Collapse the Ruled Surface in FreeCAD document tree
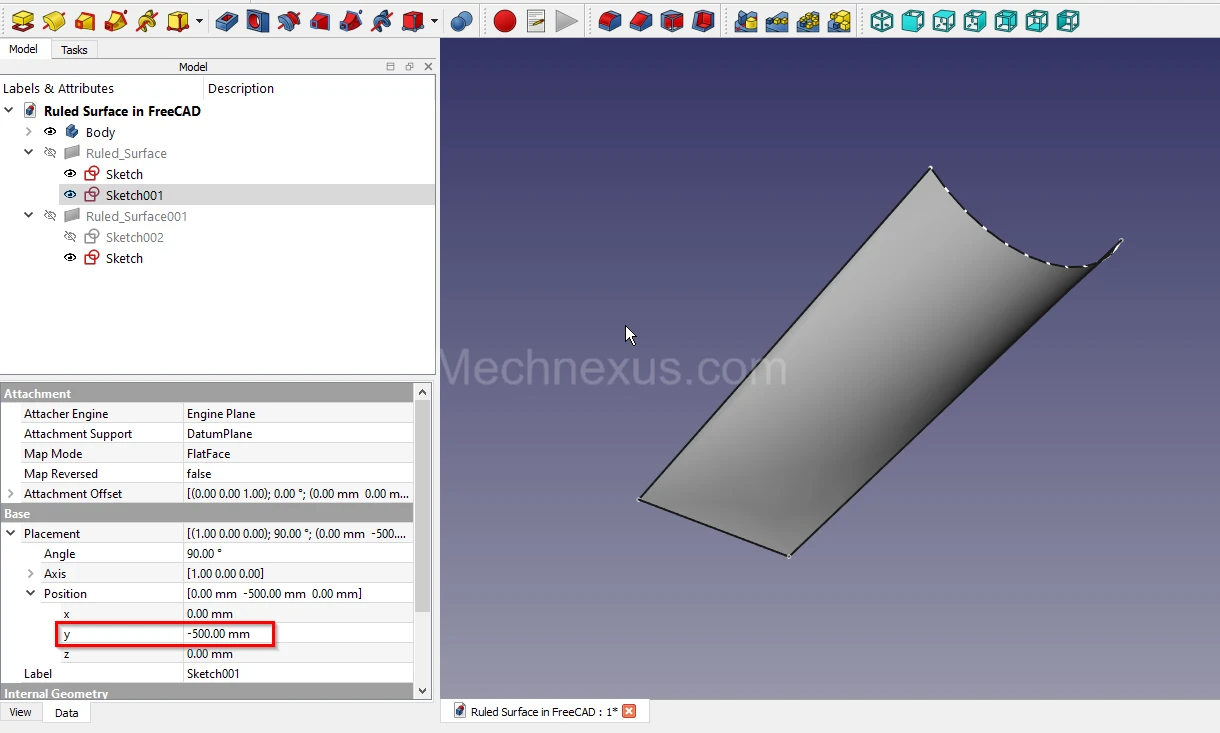 point(9,111)
